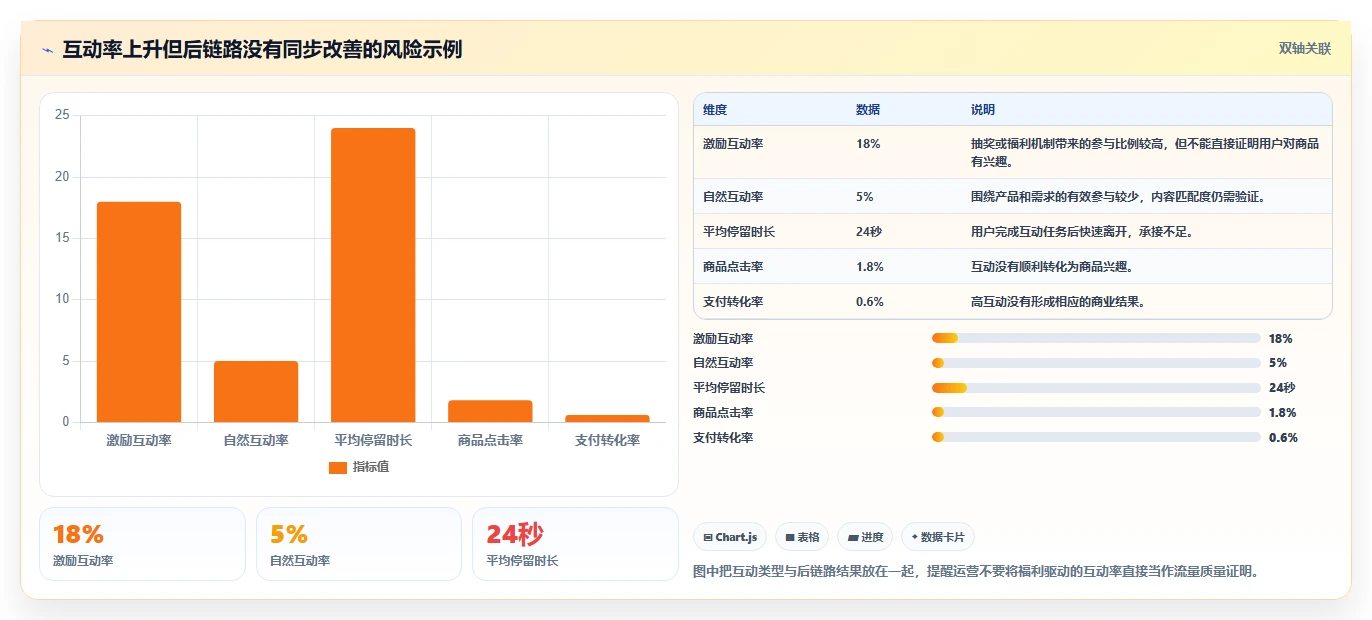The image size is (1372, 620).
Task: Click the 激励互动率 progress bar
Action: coord(1096,338)
